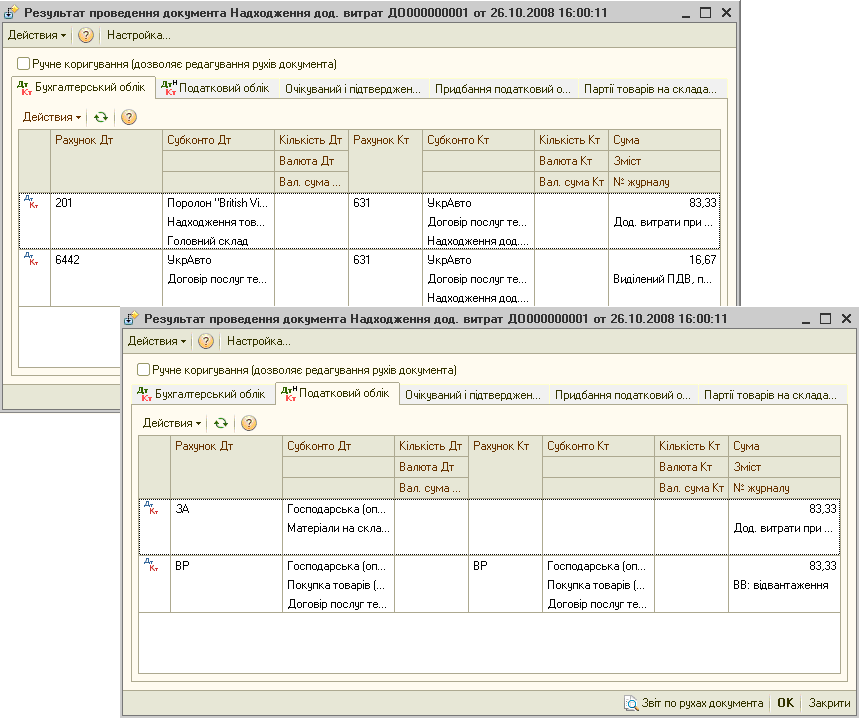Select Бухгалтерський облік tab in back window
859x718 pixels.
click(83, 88)
